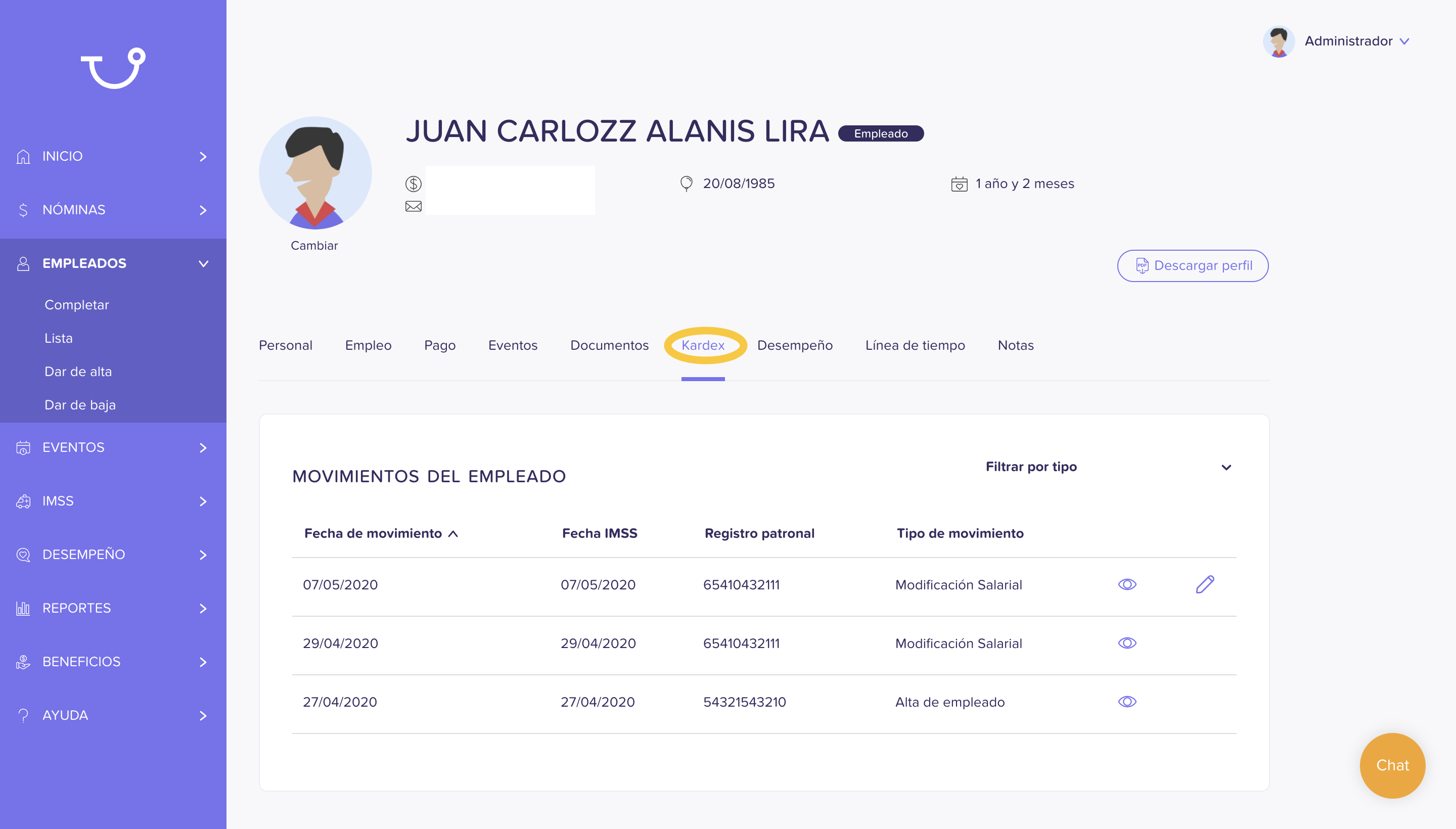Click the Descargar perfil button
The image size is (1456, 829).
pos(1193,265)
